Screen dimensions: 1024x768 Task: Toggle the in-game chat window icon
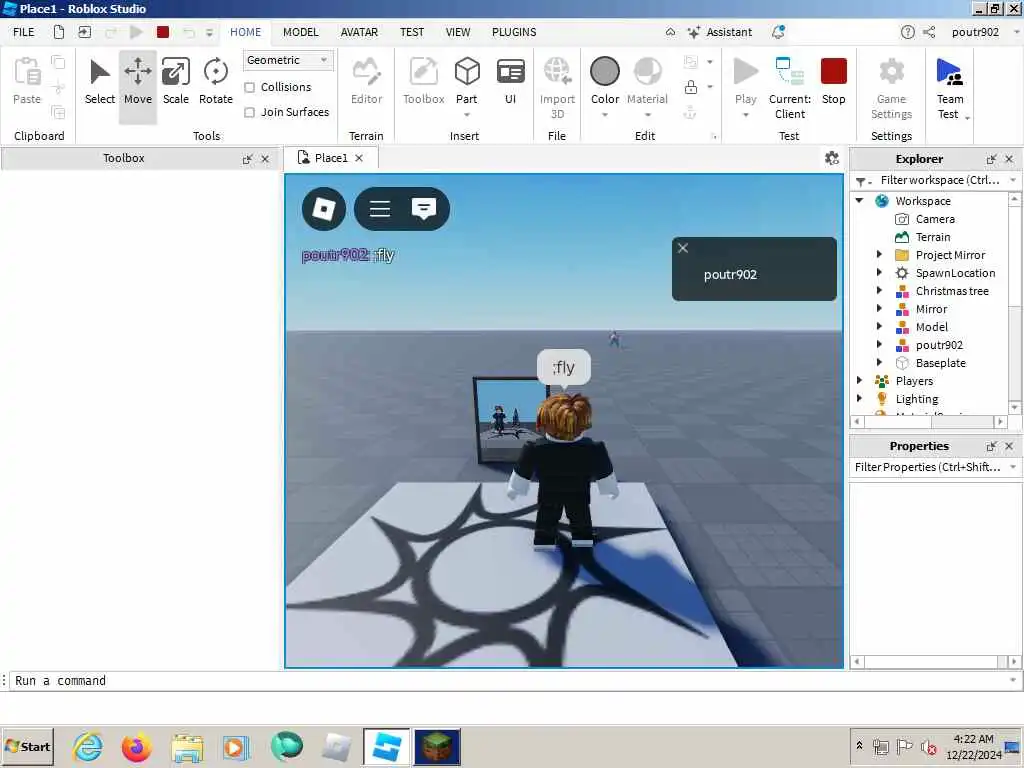coord(424,209)
